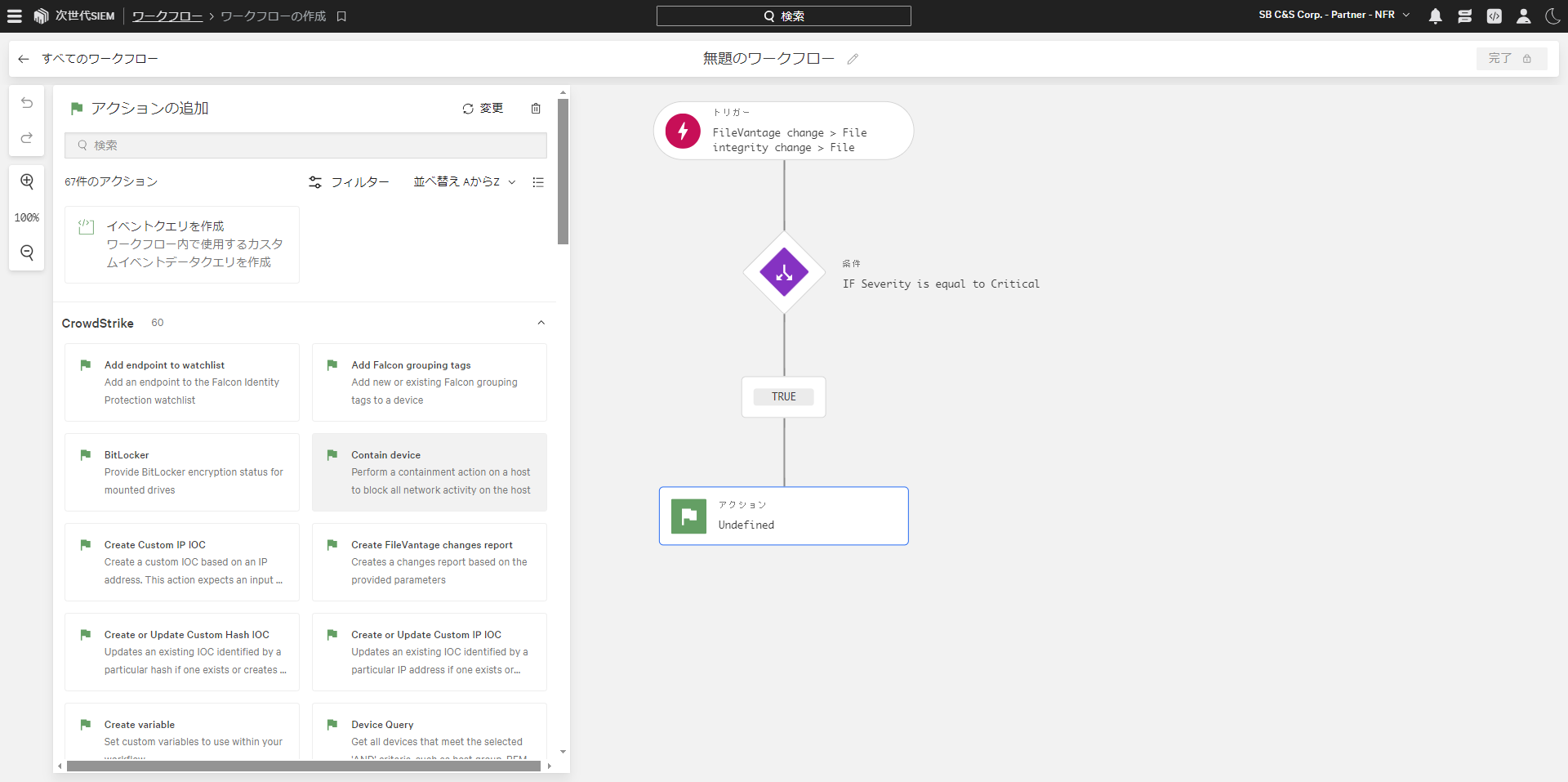Click the trigger lightning bolt node icon
Screen dimensions: 1568x782
tap(683, 131)
